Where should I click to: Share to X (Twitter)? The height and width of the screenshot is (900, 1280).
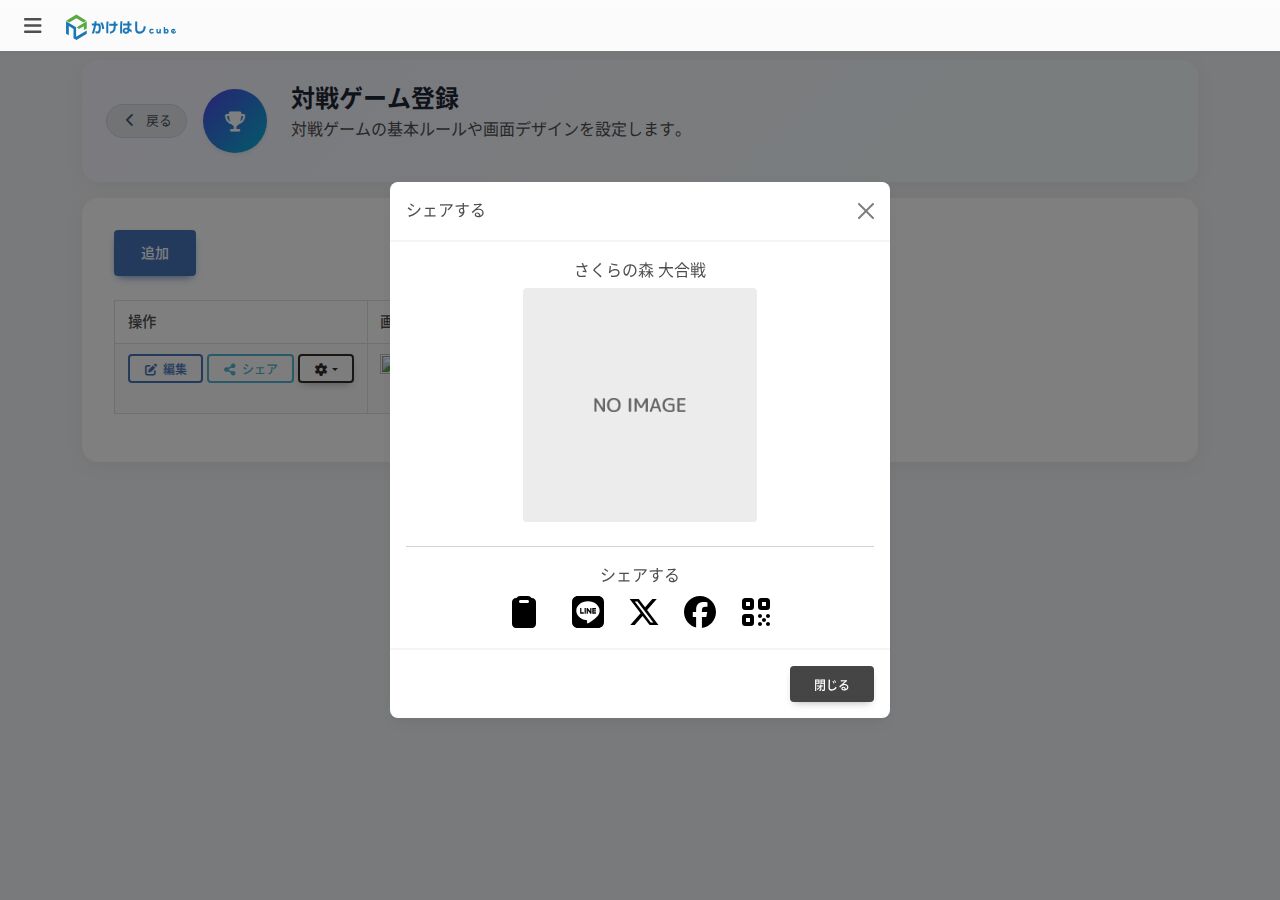pyautogui.click(x=644, y=612)
